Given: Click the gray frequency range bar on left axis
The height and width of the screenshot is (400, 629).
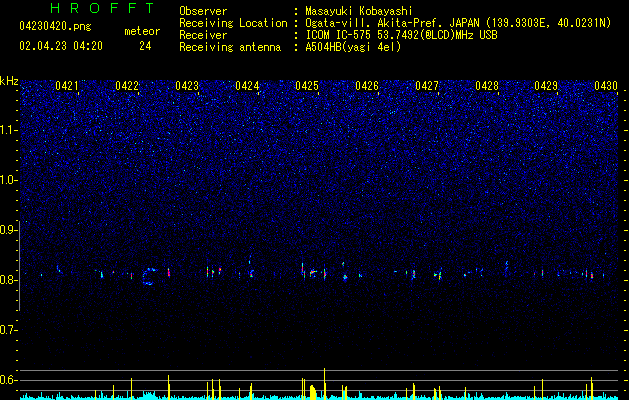Looking at the screenshot, I should pos(19,266).
